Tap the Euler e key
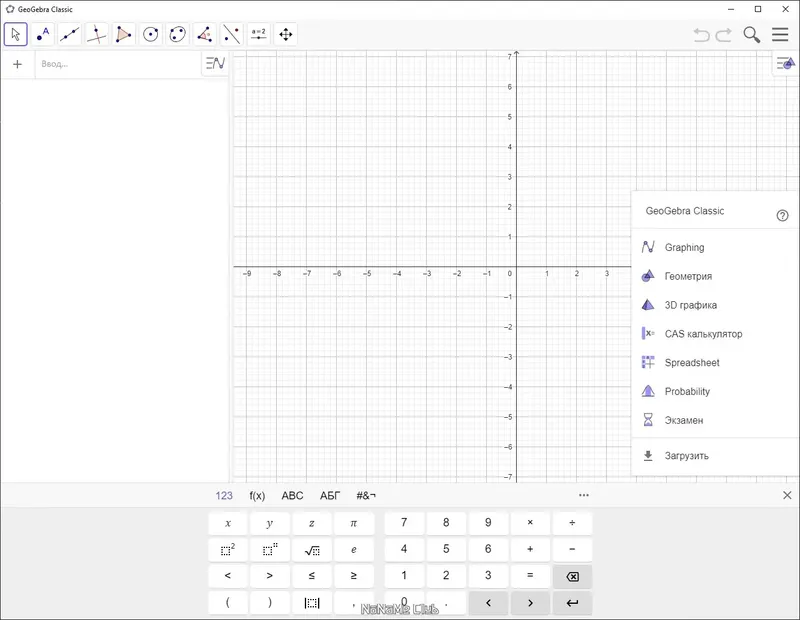Viewport: 800px width, 620px height. tap(354, 550)
